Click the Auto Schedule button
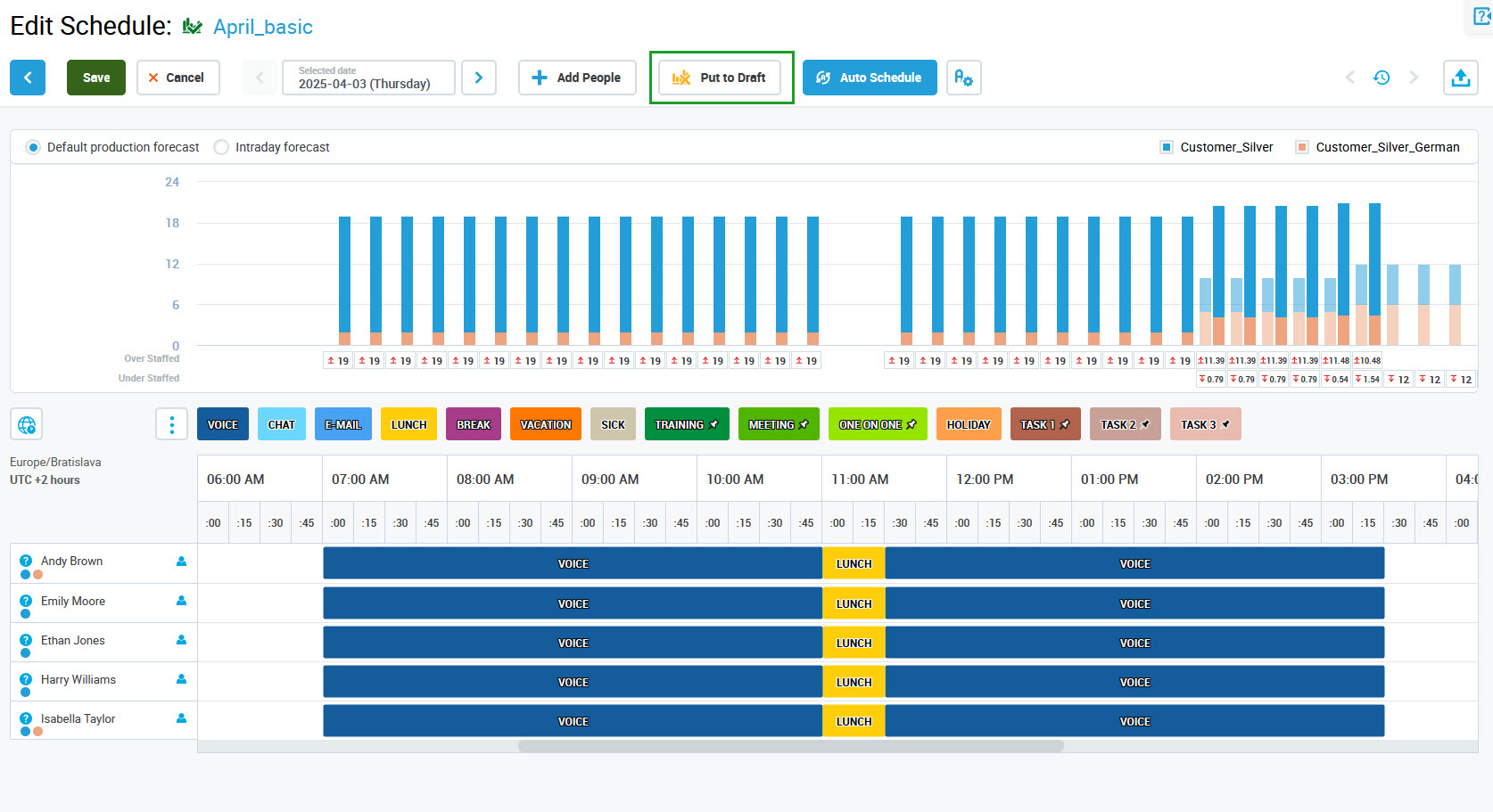This screenshot has height=812, width=1493. [x=870, y=78]
